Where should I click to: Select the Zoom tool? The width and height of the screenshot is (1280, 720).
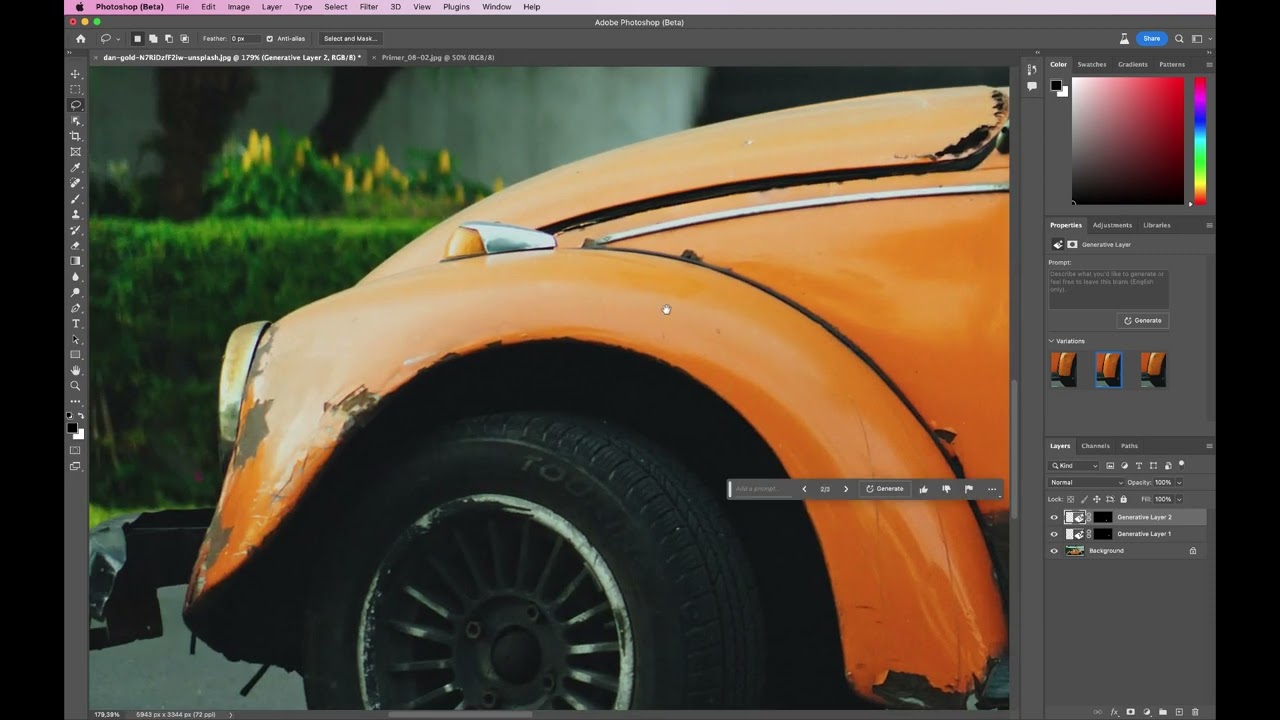[x=75, y=386]
